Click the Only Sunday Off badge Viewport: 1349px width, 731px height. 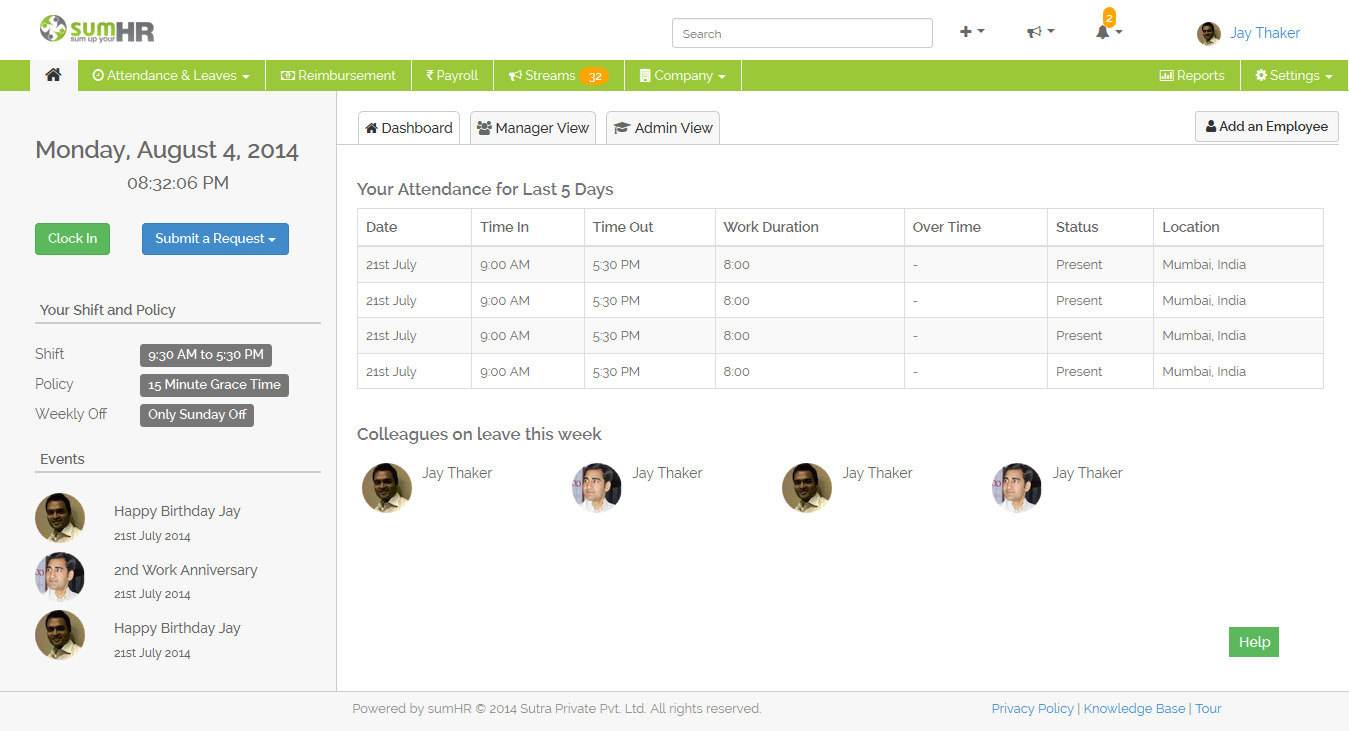point(197,415)
